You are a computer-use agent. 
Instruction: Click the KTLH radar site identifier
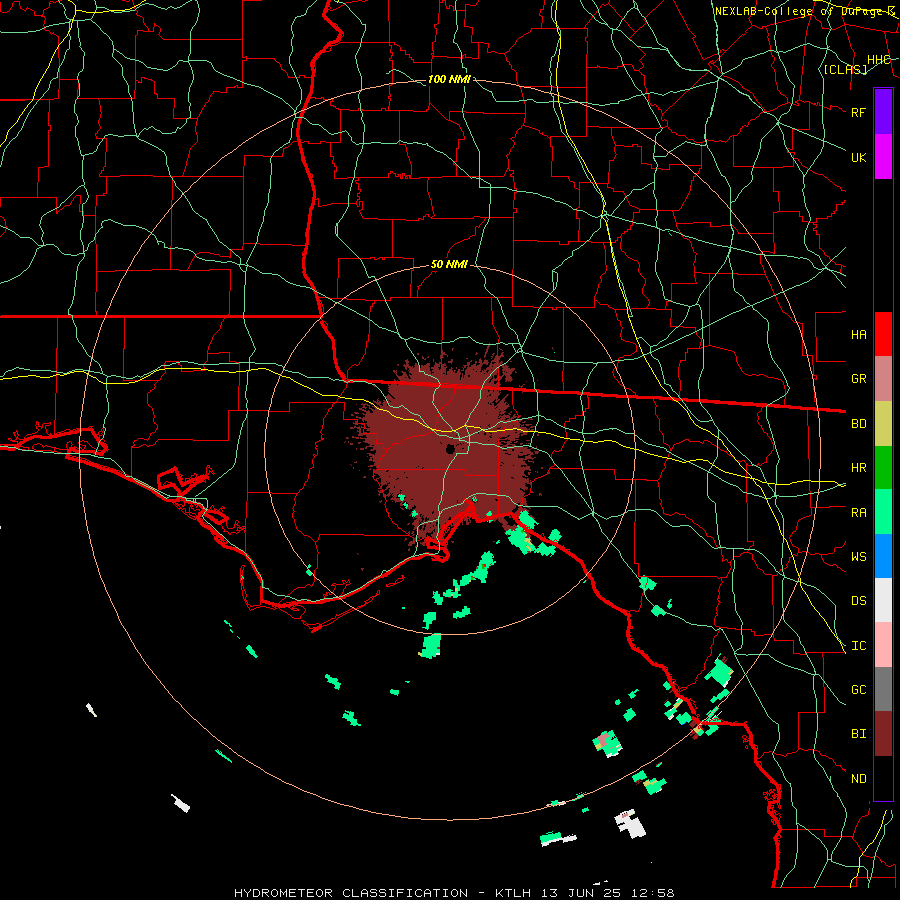(513, 893)
